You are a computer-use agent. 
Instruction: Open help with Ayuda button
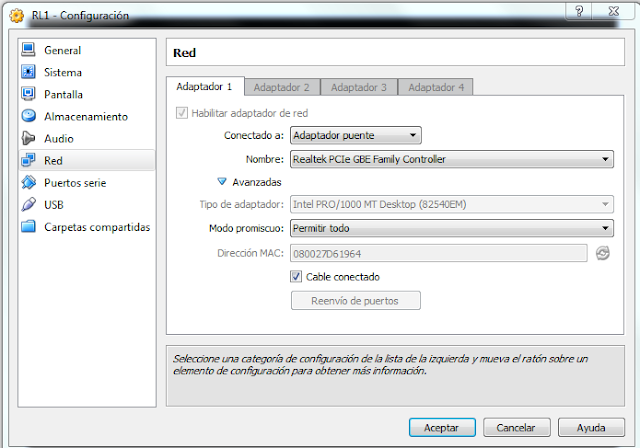tap(591, 428)
